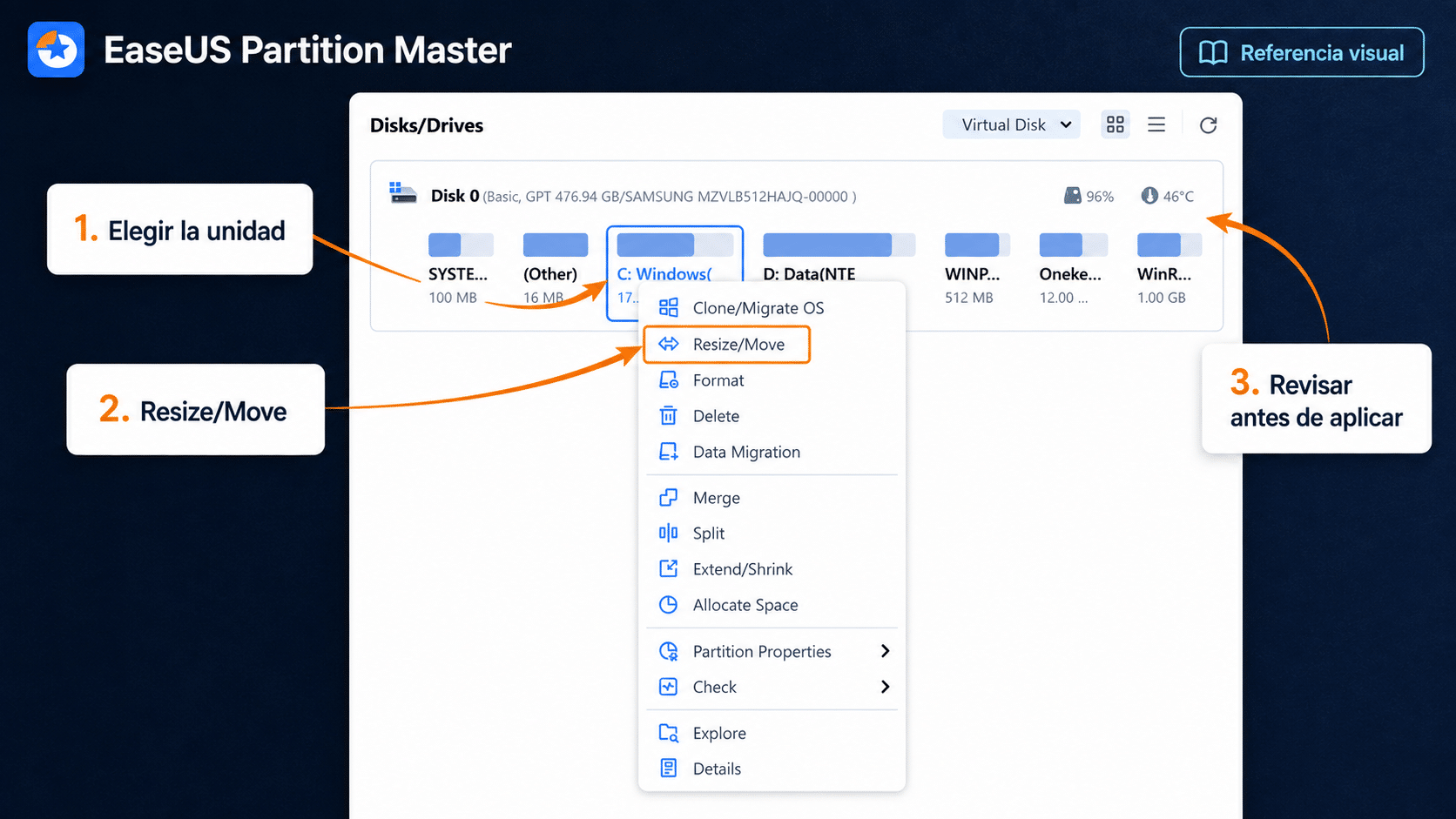Click the Explore folder-search icon
This screenshot has width=1456, height=819.
point(669,733)
